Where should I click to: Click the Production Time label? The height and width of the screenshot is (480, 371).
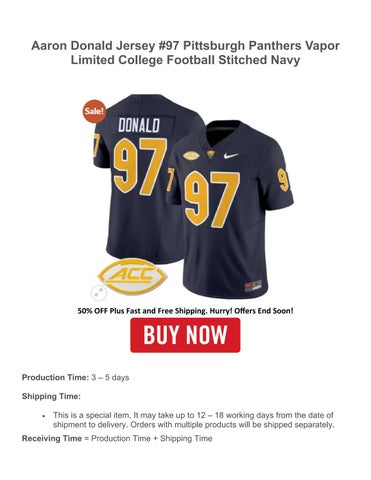click(x=55, y=378)
